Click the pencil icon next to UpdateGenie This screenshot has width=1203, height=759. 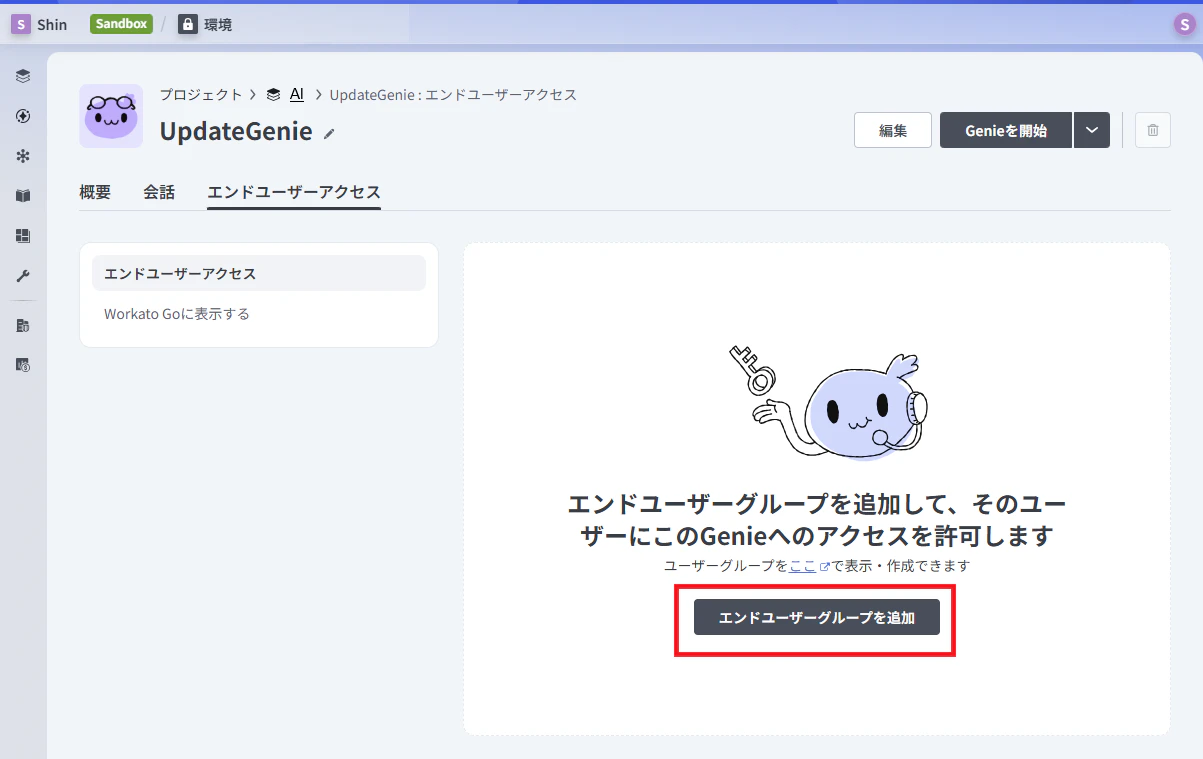click(x=329, y=133)
